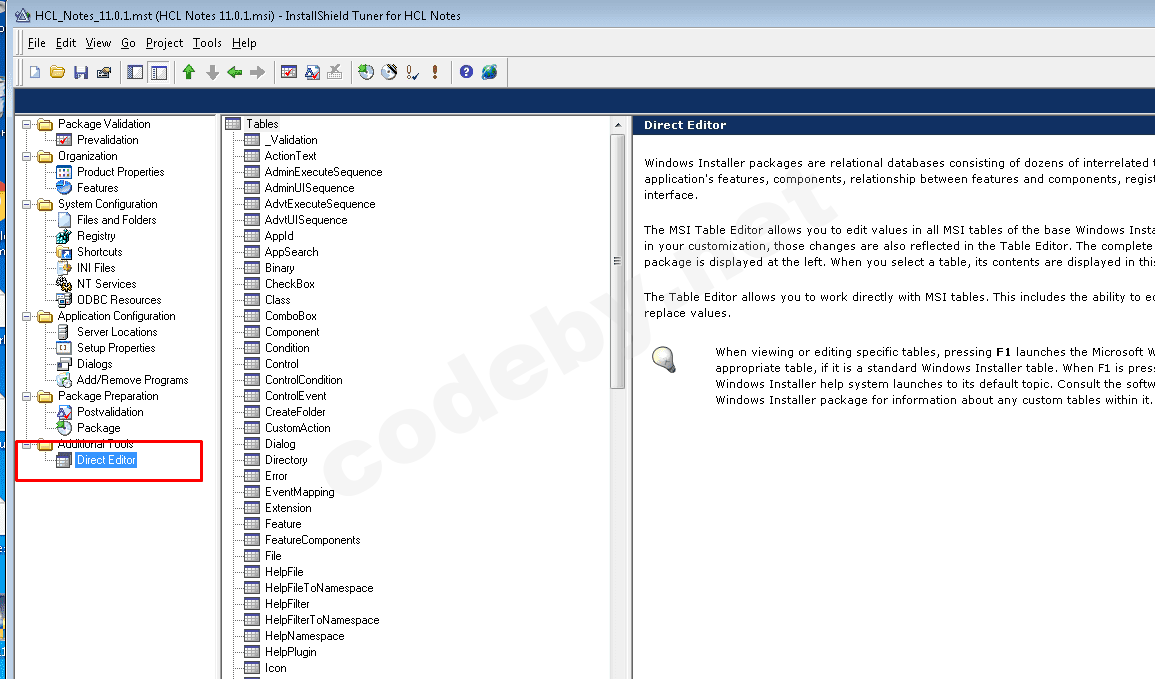Open the Tools menu
Viewport: 1155px width, 679px height.
pos(207,43)
